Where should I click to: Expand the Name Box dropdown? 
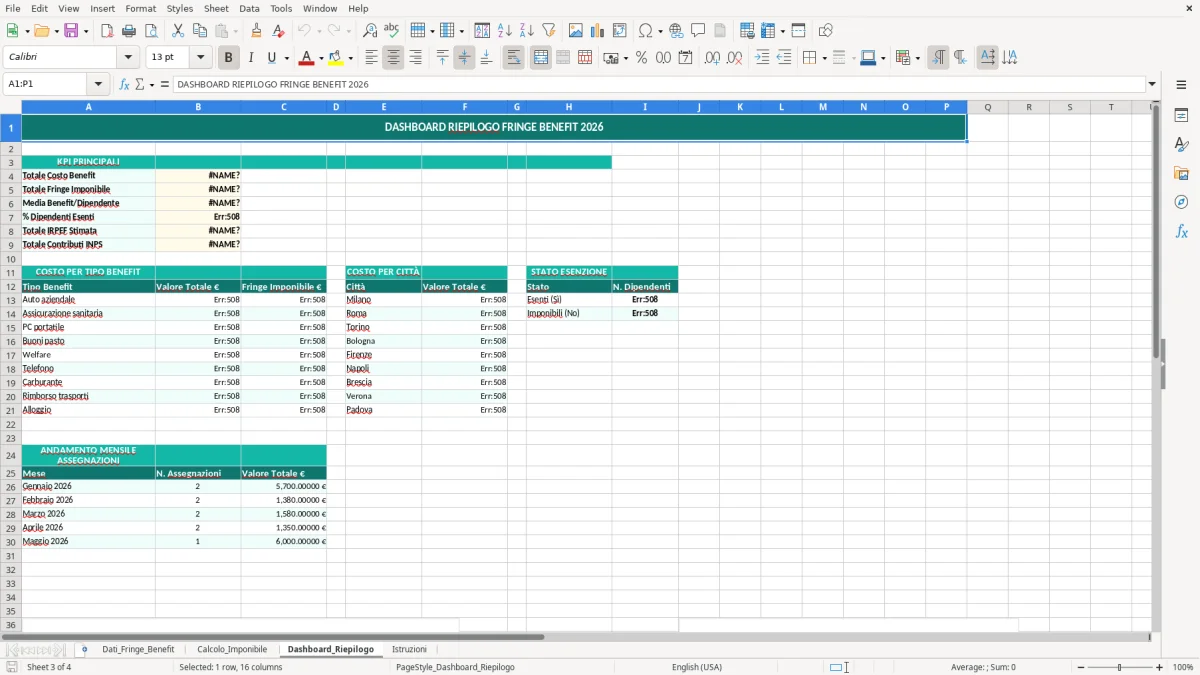(98, 85)
